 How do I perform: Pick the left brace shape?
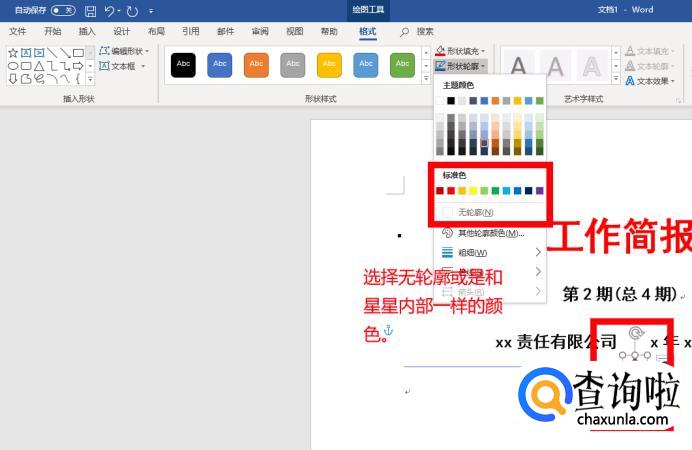coord(78,79)
